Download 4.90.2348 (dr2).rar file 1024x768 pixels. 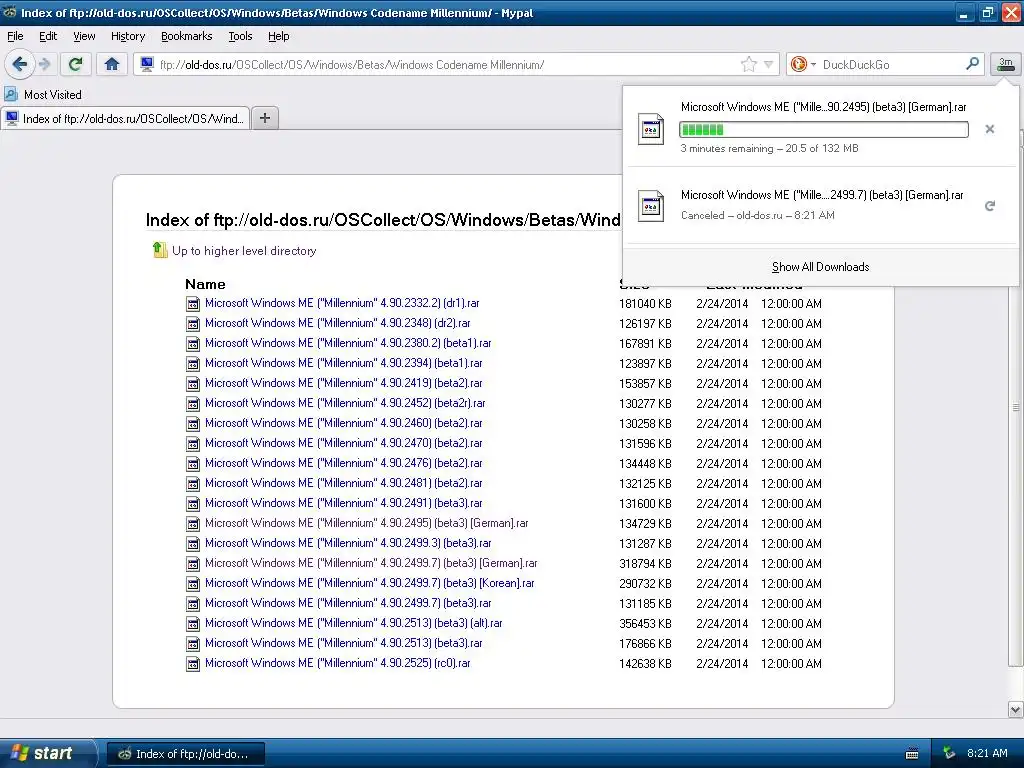pyautogui.click(x=338, y=323)
